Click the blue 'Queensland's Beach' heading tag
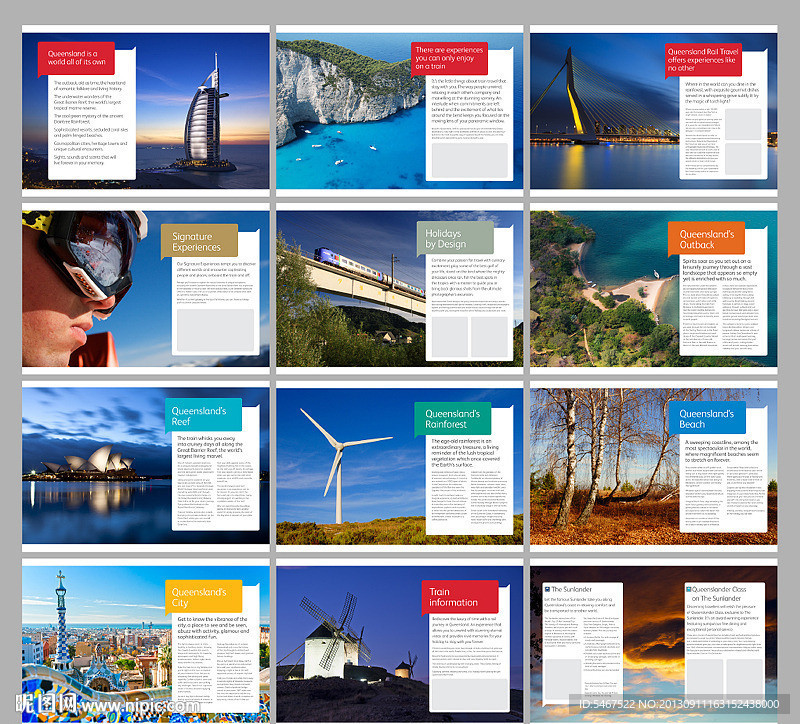This screenshot has width=800, height=724. click(x=707, y=418)
